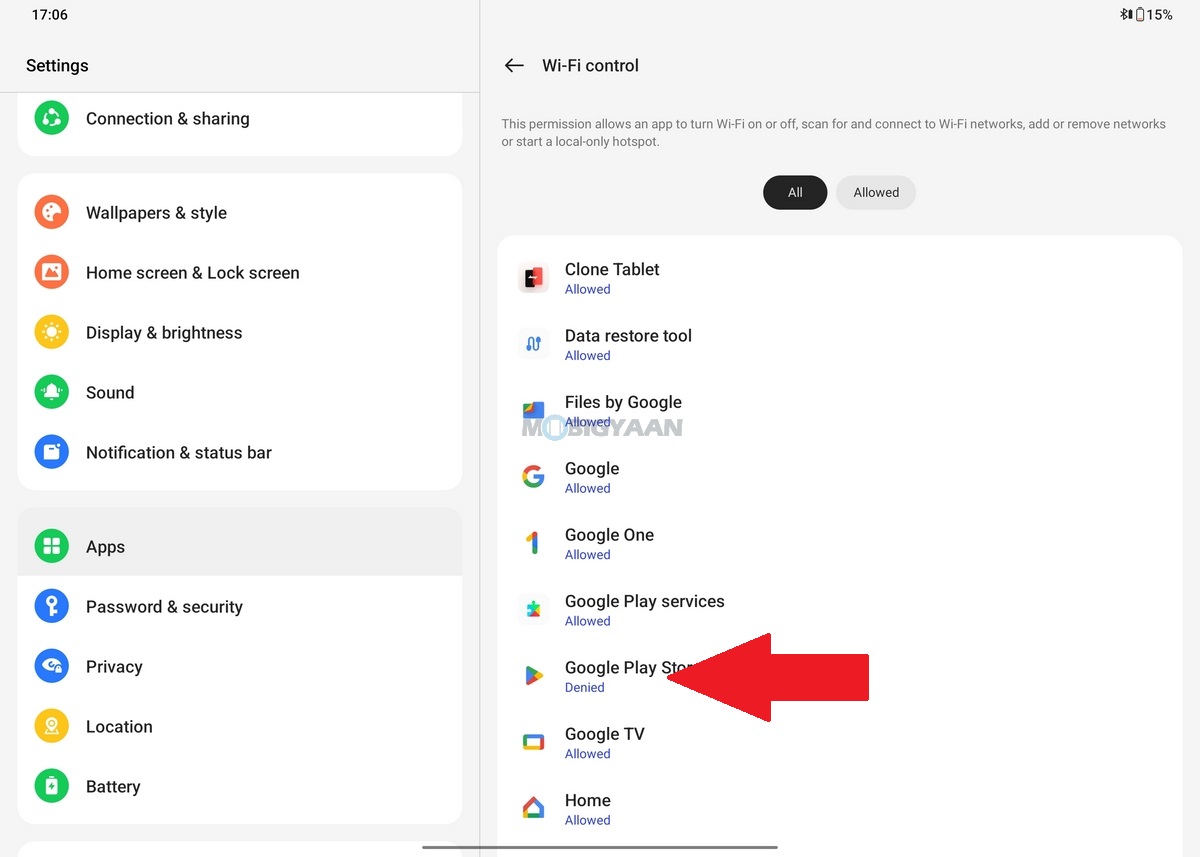Tap the Google Play services icon
The image size is (1200, 857).
pyautogui.click(x=533, y=610)
